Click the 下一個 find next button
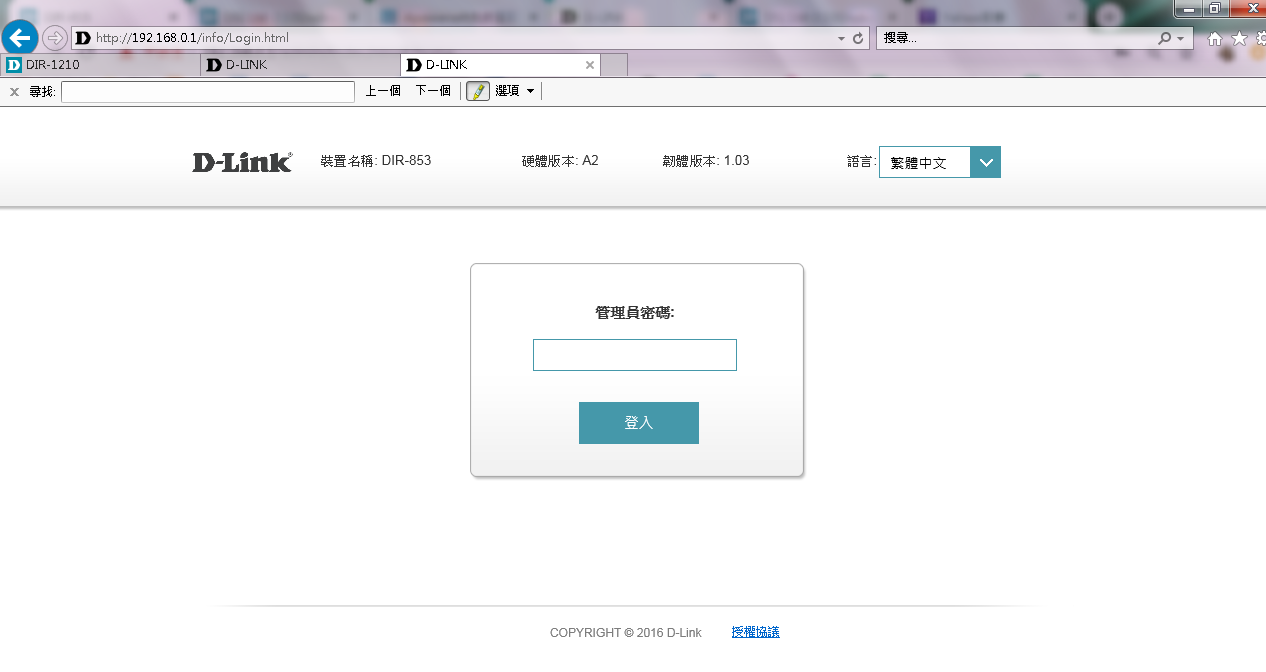Viewport: 1266px width, 672px height. tap(433, 91)
